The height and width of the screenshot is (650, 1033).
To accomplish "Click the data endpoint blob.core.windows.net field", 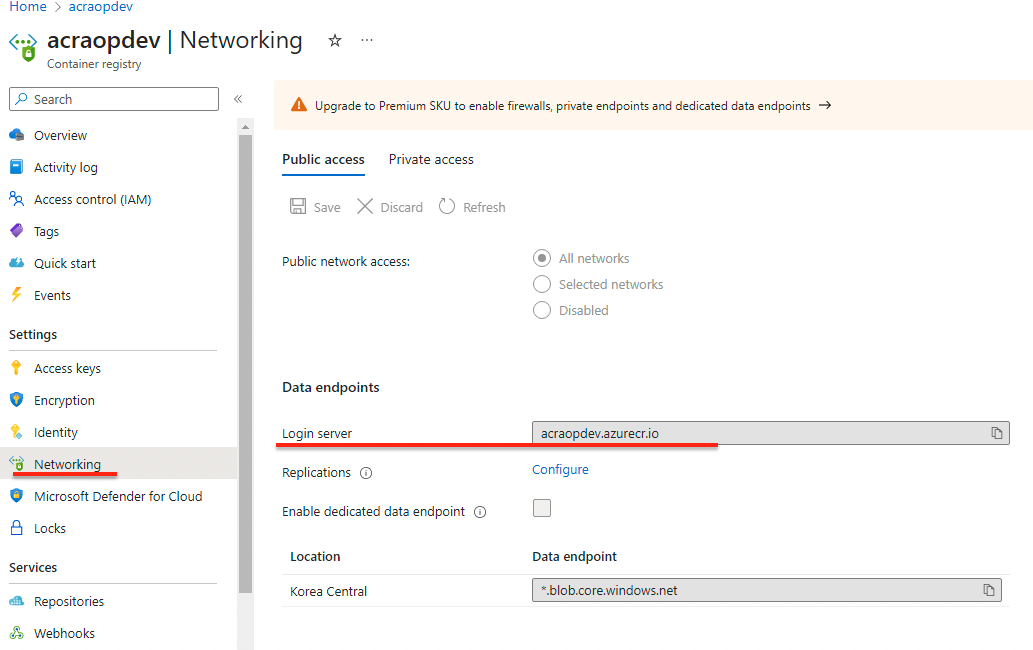I will coord(767,590).
